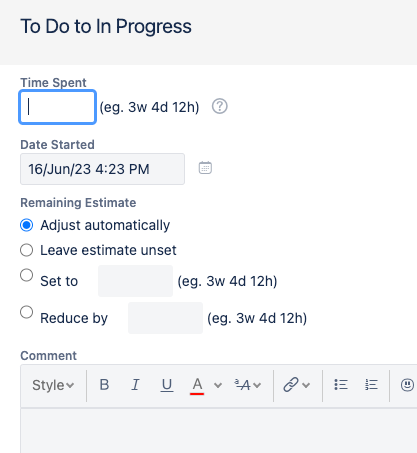Choose the Reduce by radio button
Image resolution: width=417 pixels, height=453 pixels.
click(x=27, y=312)
